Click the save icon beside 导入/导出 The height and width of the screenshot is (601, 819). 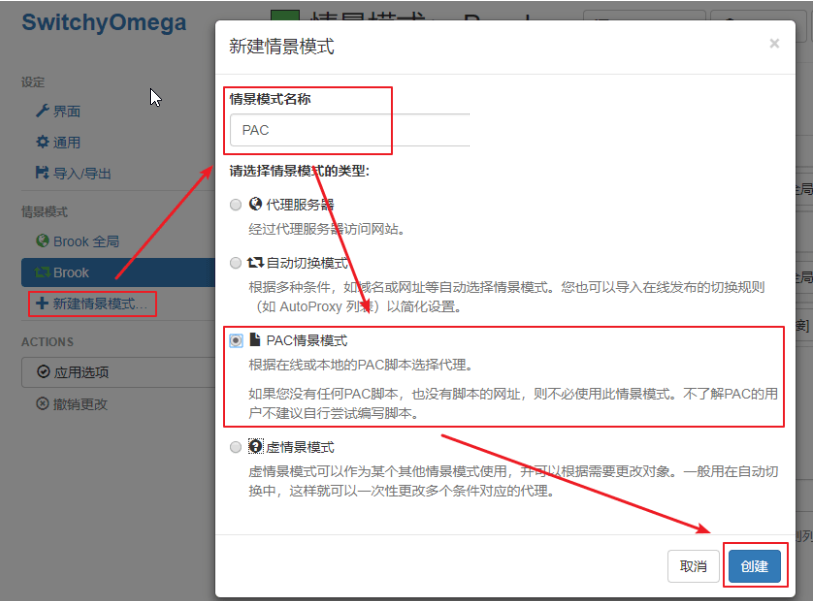(42, 172)
